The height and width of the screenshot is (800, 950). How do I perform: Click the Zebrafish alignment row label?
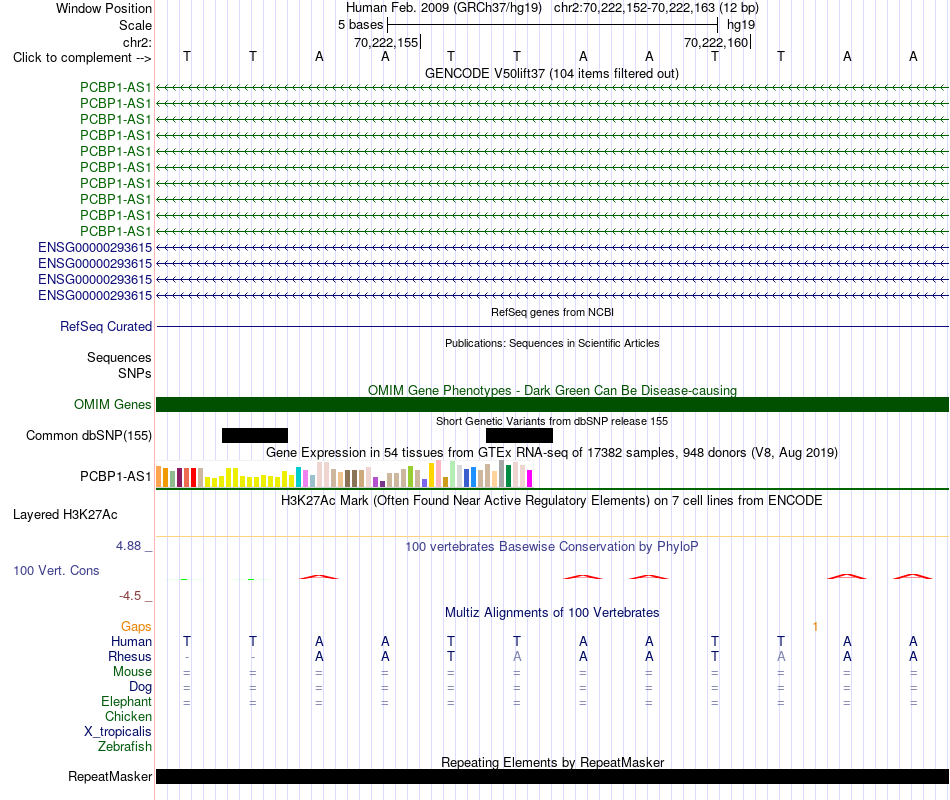pyautogui.click(x=125, y=746)
